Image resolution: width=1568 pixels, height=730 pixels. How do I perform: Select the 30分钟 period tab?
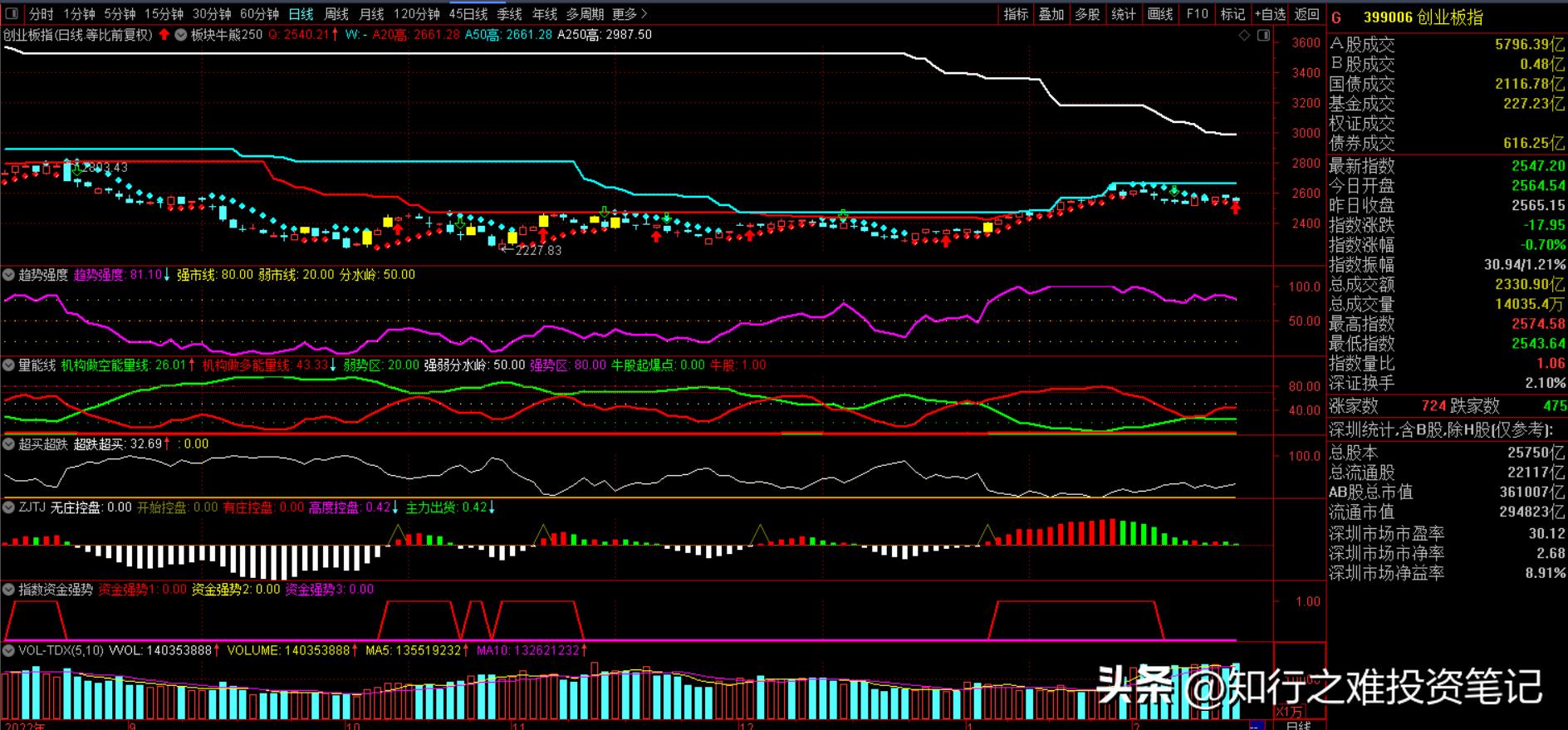click(x=212, y=14)
